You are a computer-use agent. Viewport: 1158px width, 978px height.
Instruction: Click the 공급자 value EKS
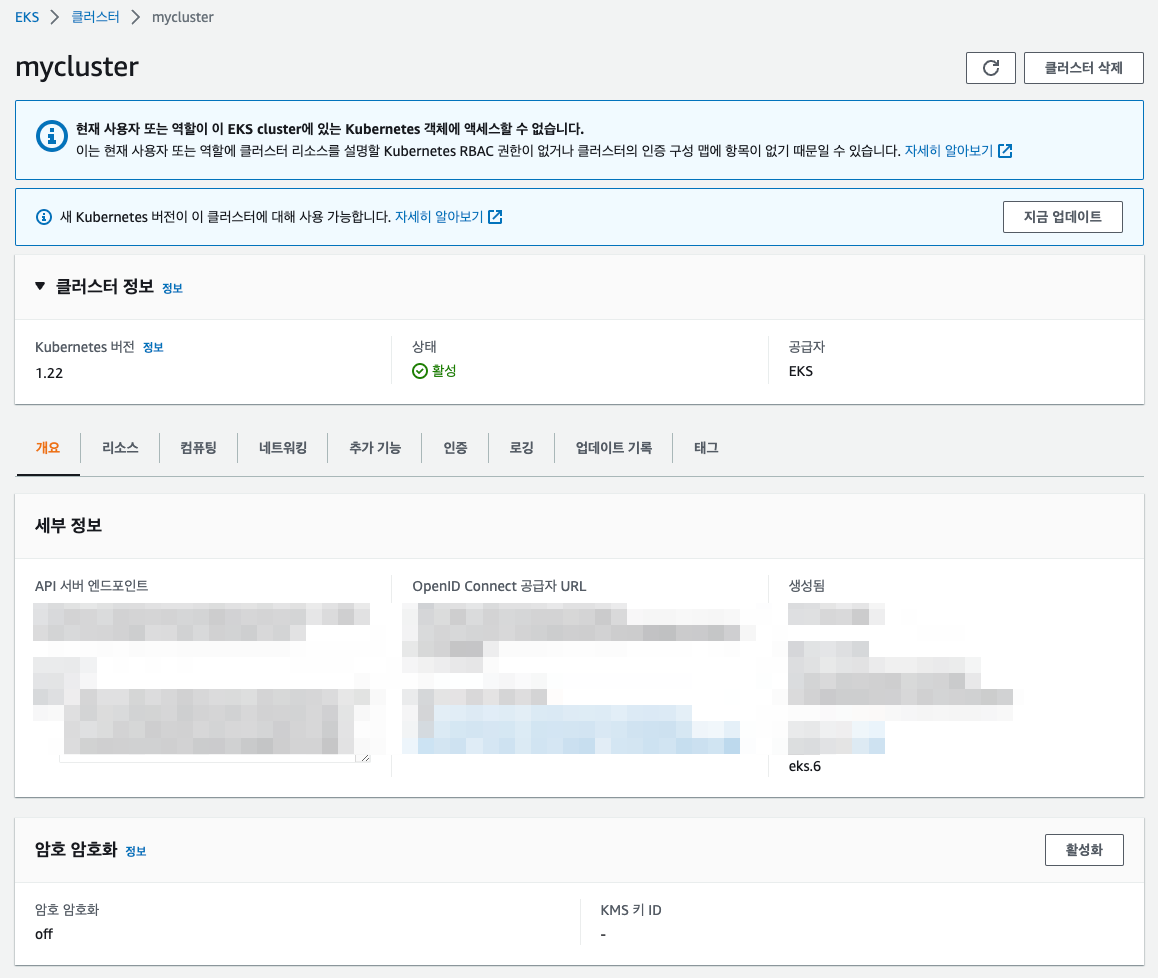801,372
